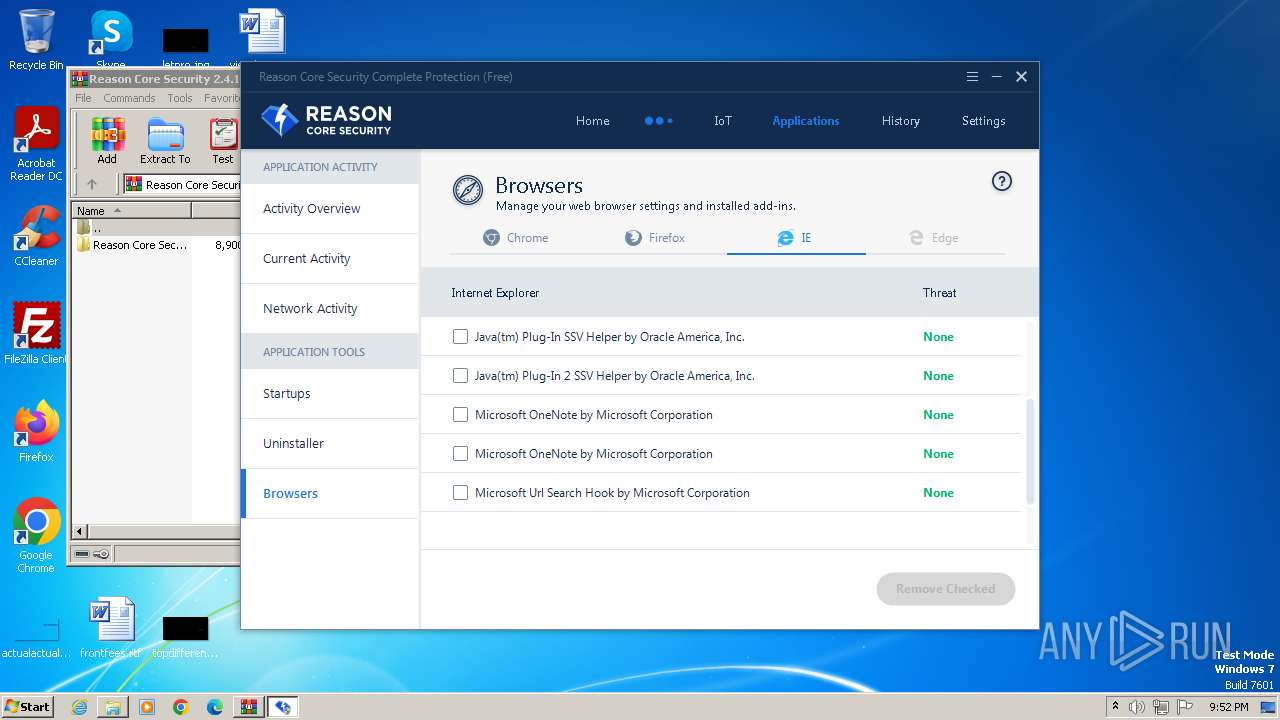Open Current Activity in sidebar
This screenshot has height=720, width=1280.
click(x=330, y=259)
